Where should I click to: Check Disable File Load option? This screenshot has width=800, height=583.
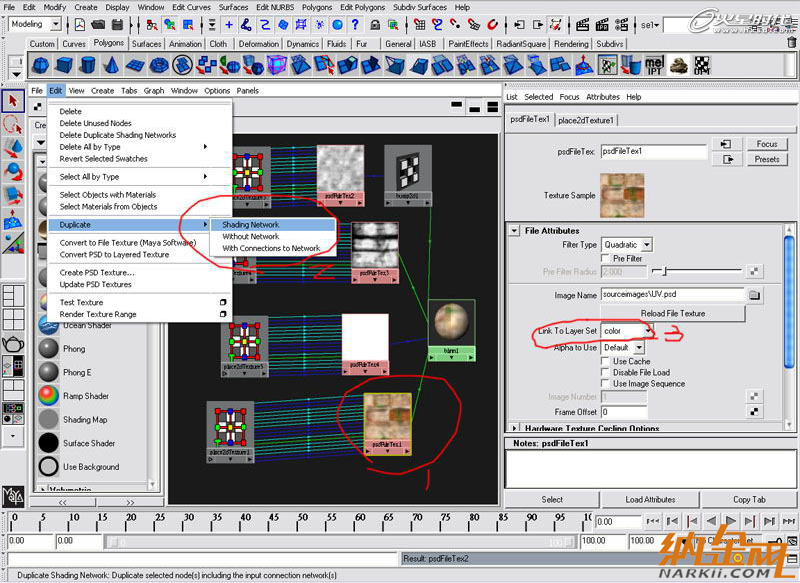(607, 373)
